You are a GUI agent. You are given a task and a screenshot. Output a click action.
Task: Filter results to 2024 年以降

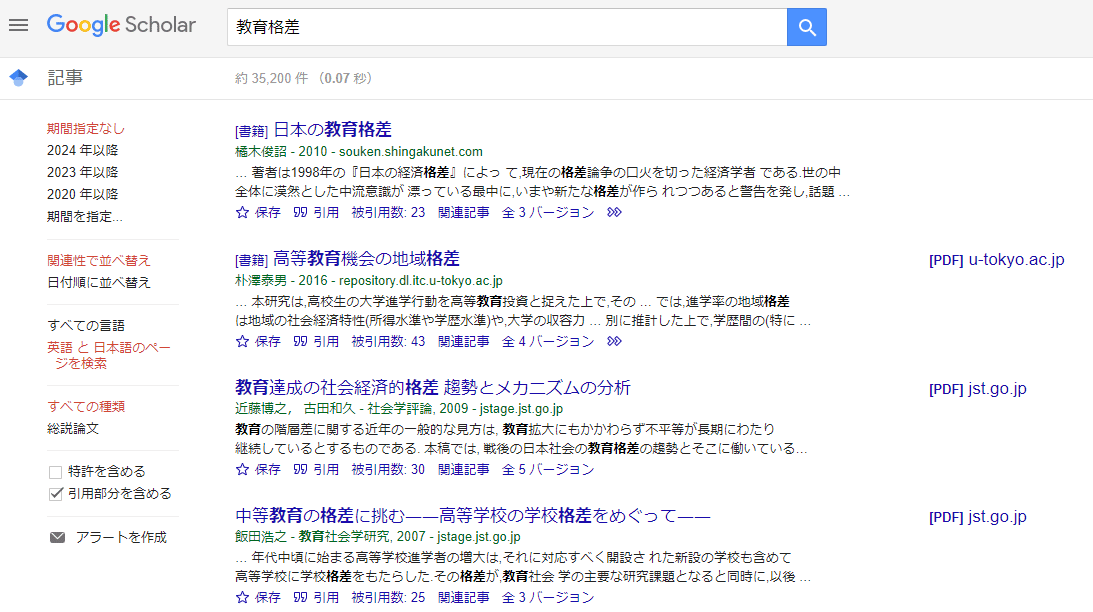[82, 151]
